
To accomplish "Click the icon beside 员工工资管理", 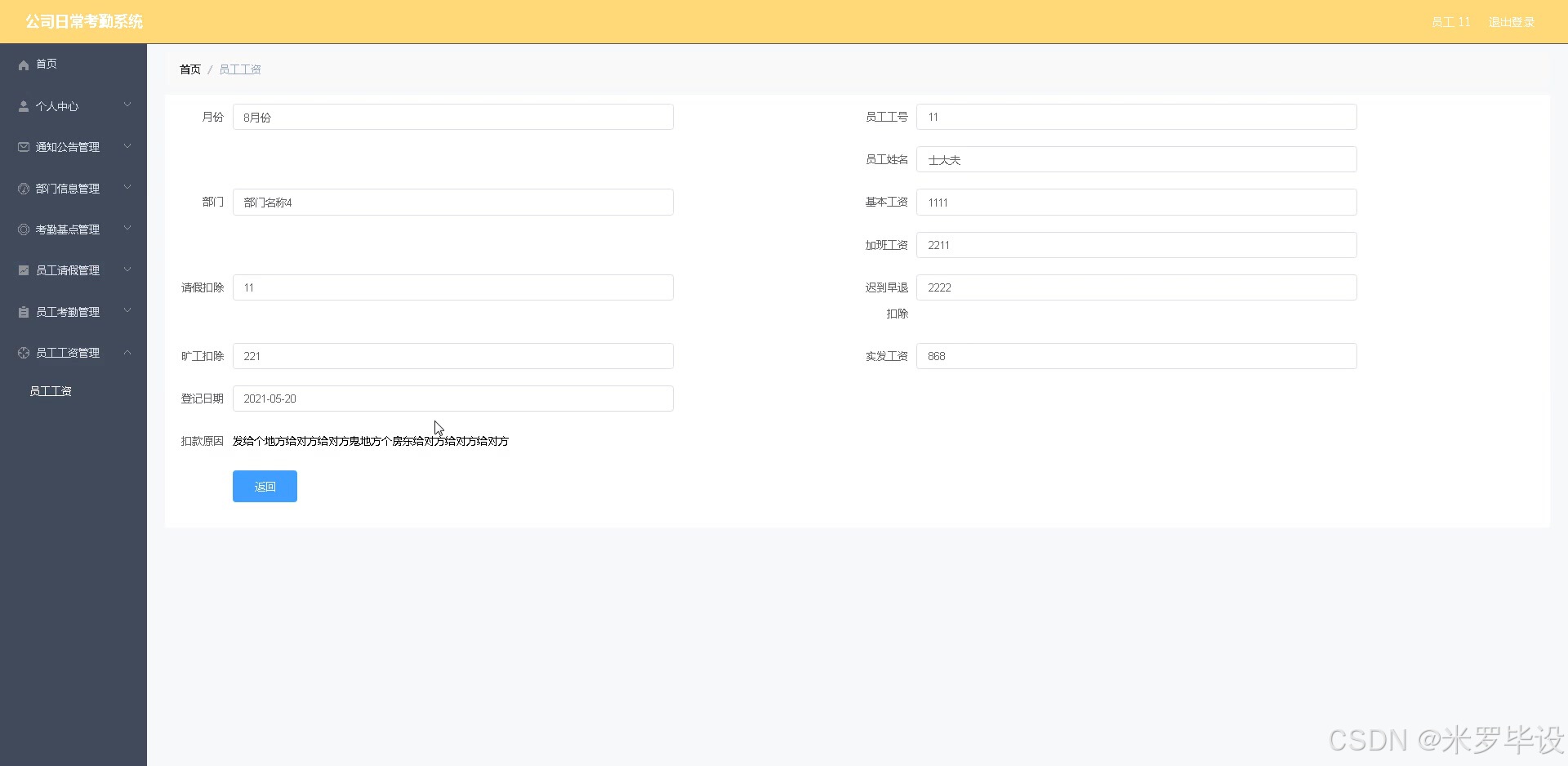I will pos(24,353).
